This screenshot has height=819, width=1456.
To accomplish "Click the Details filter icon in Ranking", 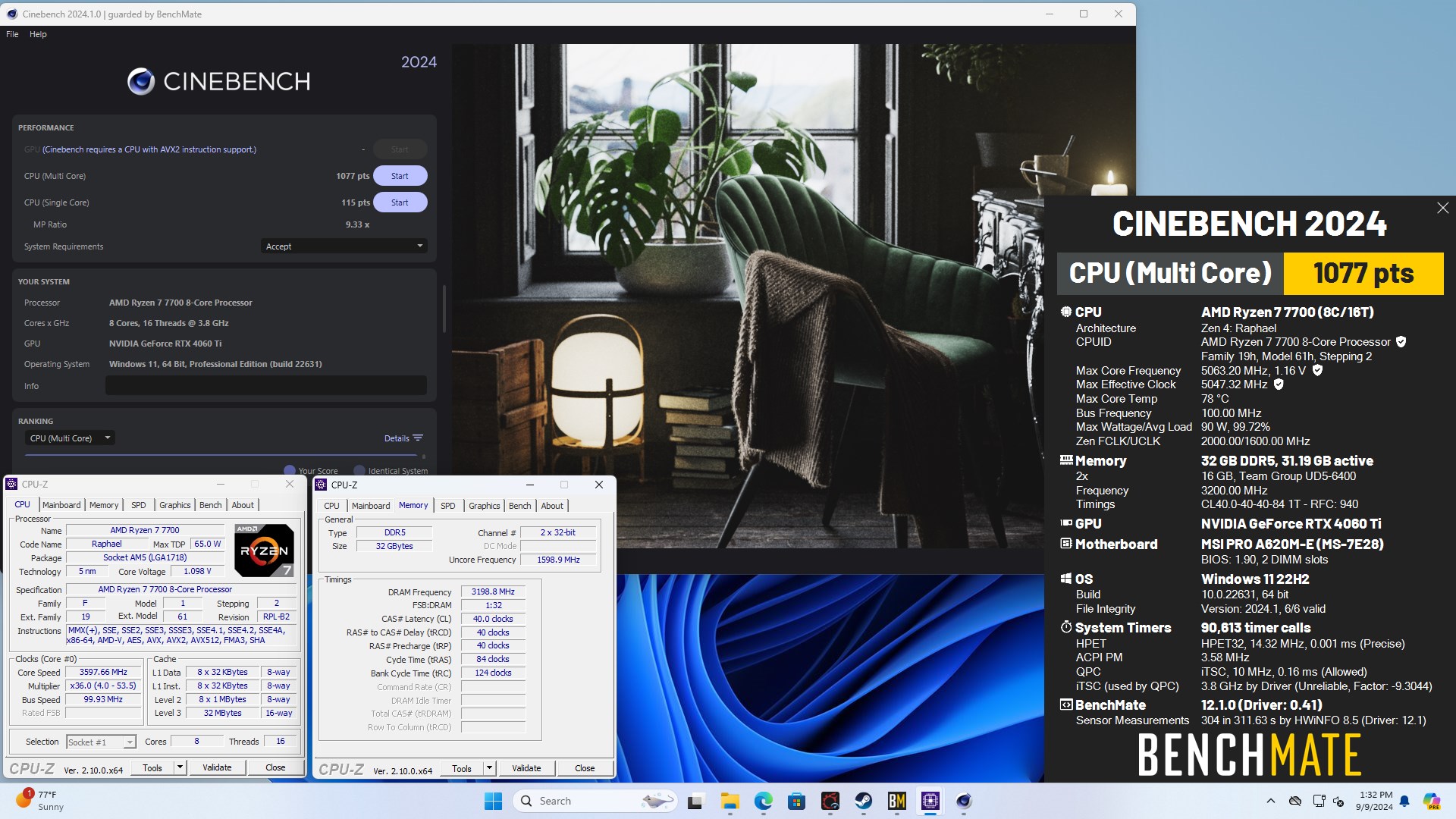I will [x=418, y=438].
